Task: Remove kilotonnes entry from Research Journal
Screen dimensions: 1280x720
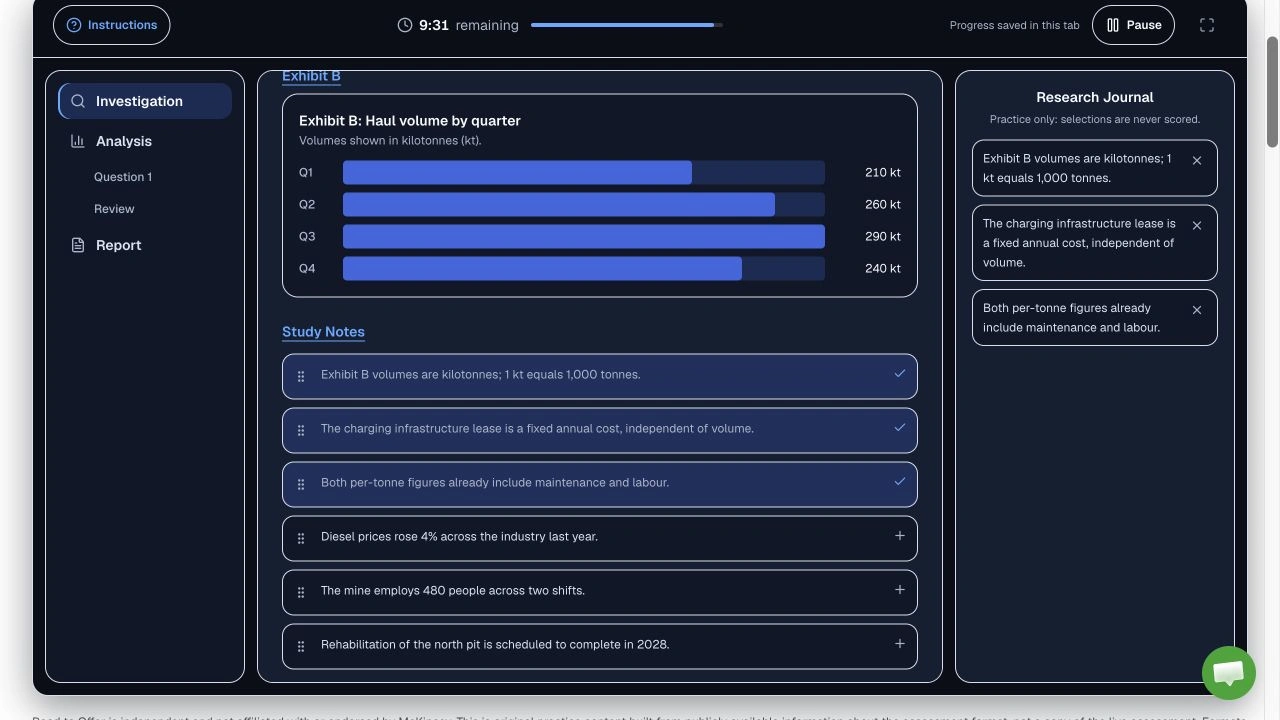Action: pyautogui.click(x=1197, y=160)
